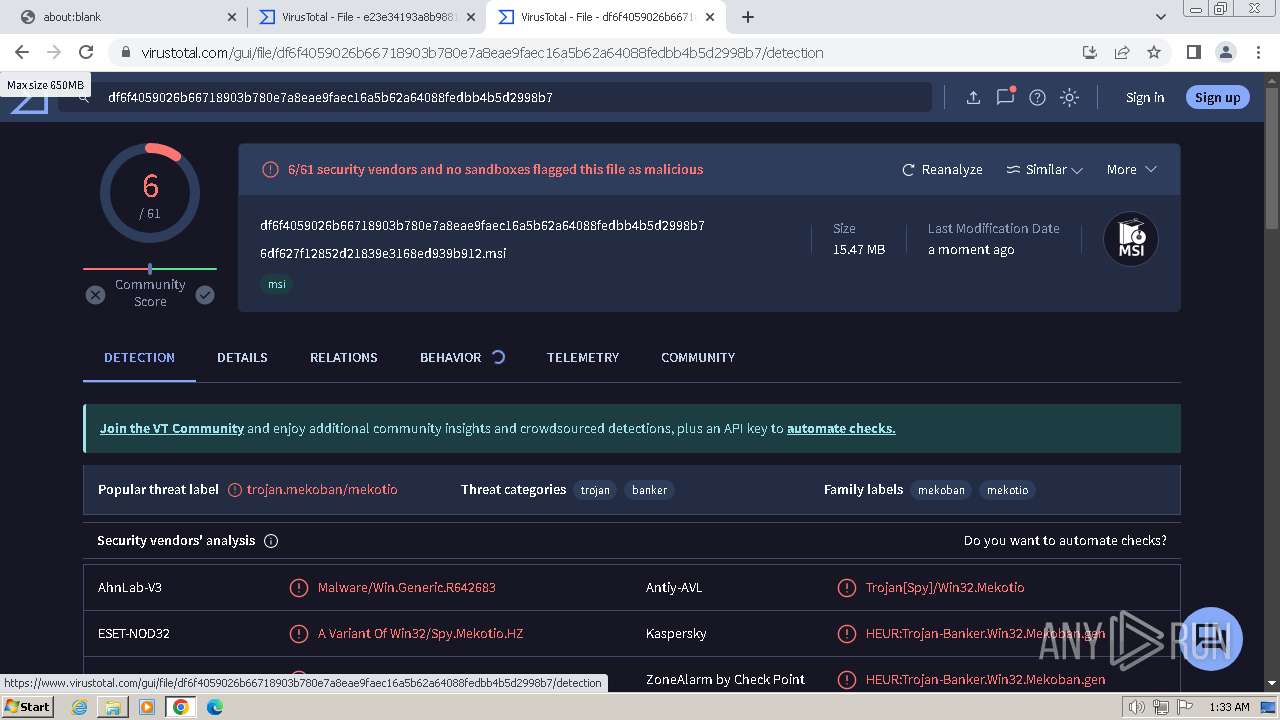The height and width of the screenshot is (720, 1280).
Task: Click the VirusTotal logo icon
Action: [x=29, y=104]
